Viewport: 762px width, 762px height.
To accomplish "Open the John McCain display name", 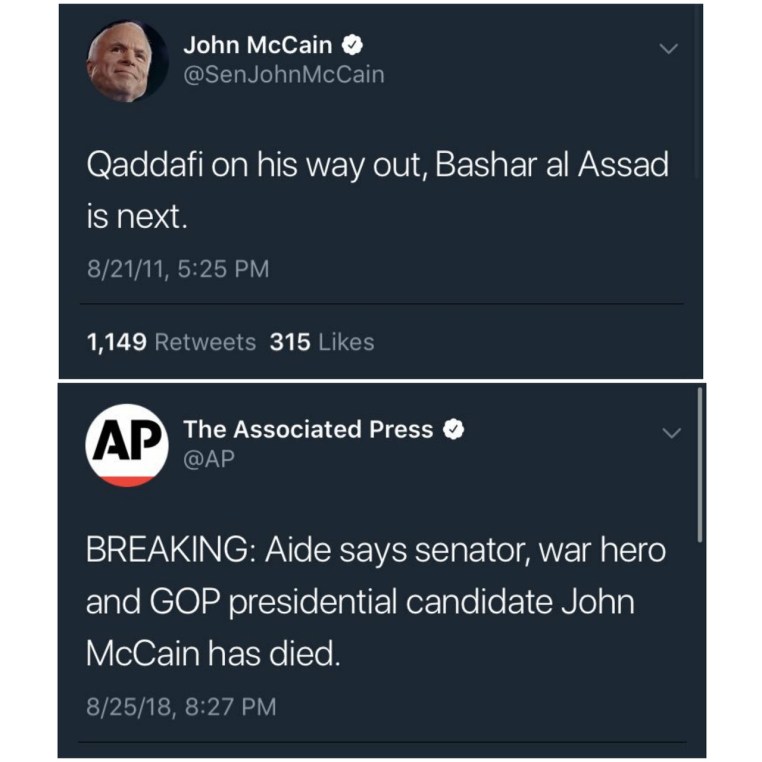I will coord(257,45).
